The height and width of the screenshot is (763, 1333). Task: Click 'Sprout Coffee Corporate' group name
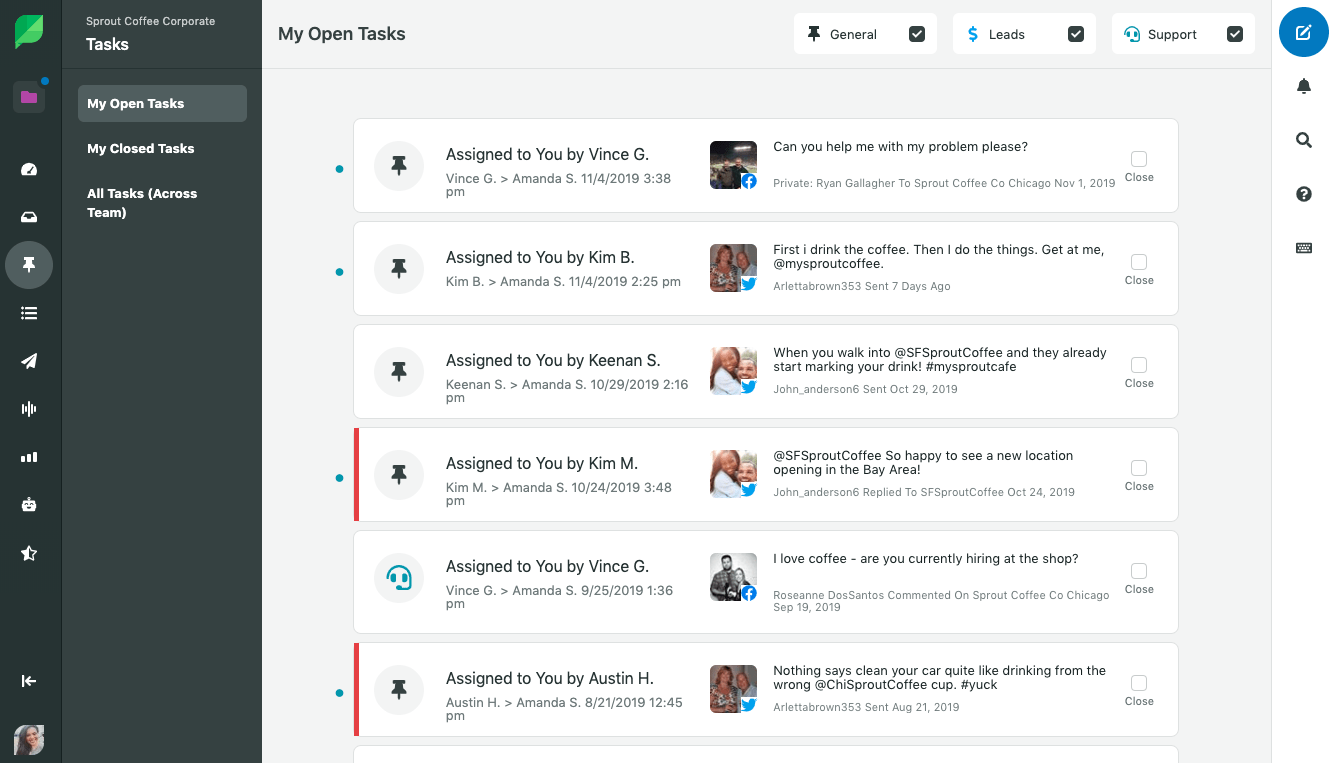[x=150, y=21]
